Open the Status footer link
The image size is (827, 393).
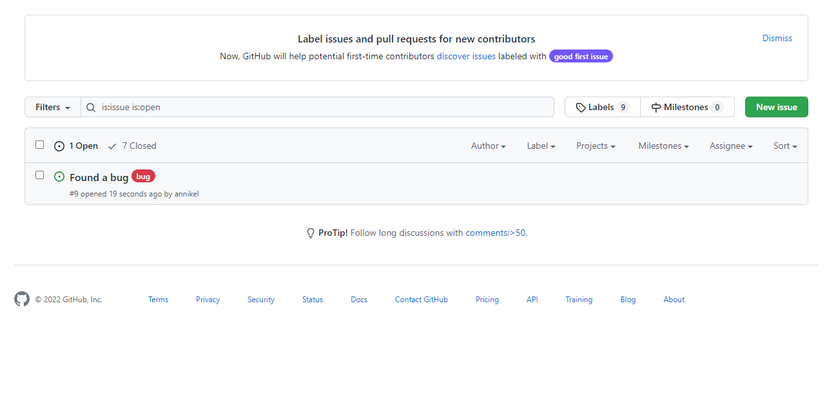[312, 300]
